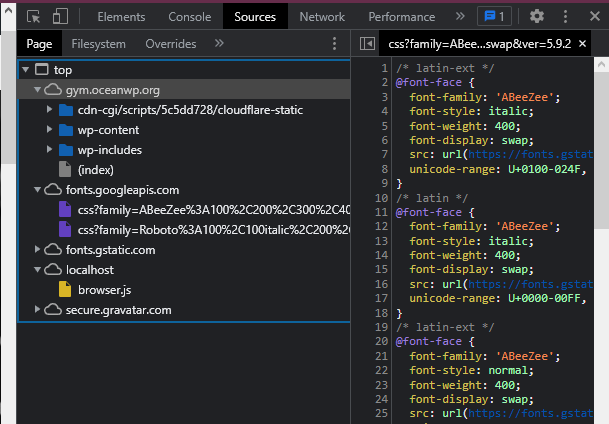Follow the fonts.gstatic URL on line 7
The image size is (609, 424).
click(x=530, y=154)
